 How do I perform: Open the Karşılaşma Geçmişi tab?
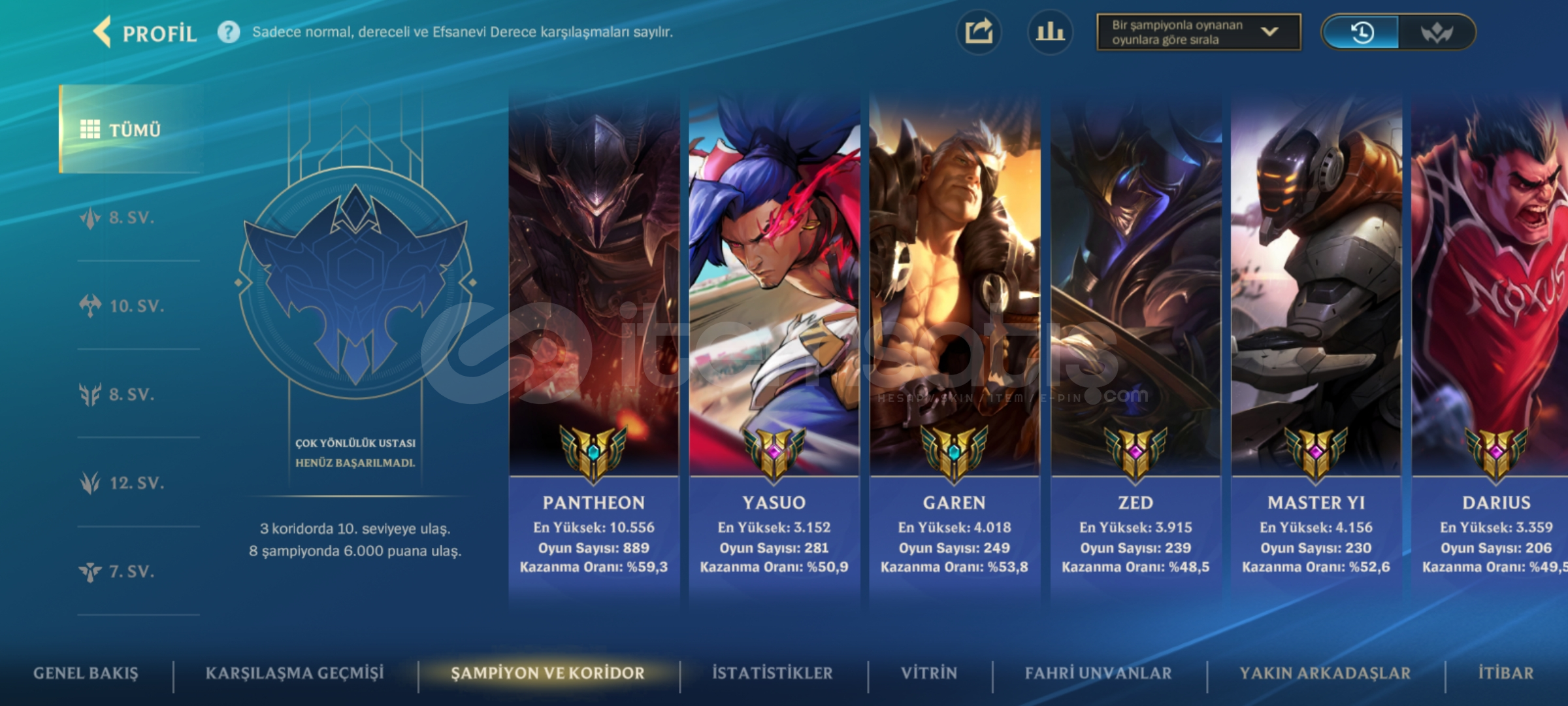click(x=295, y=673)
